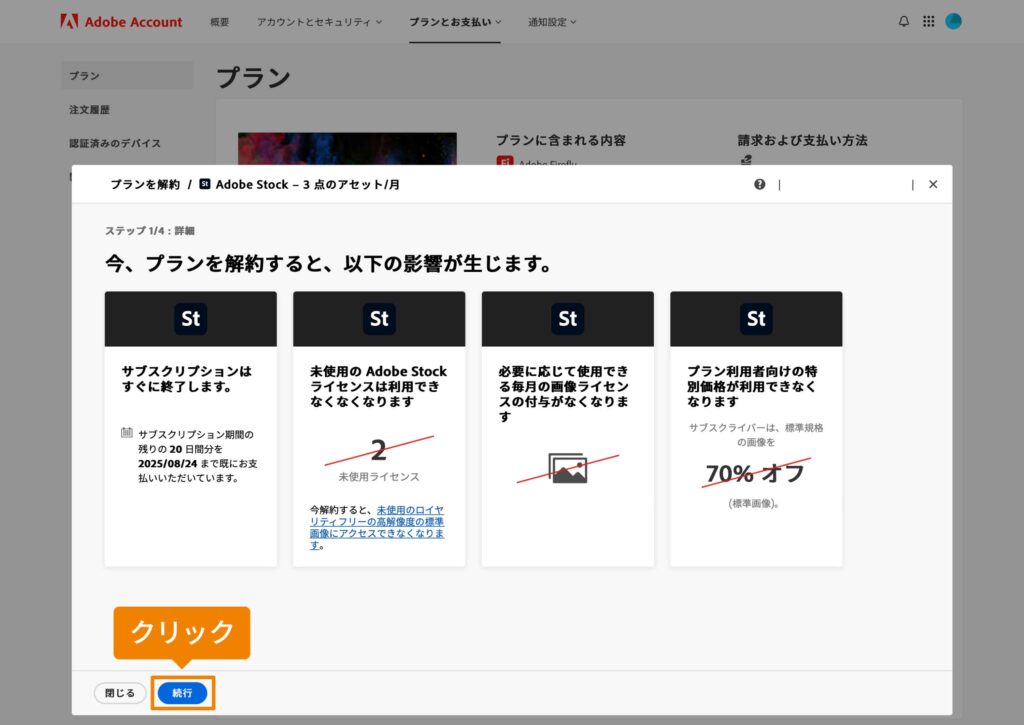Close the cancel plan dialog with X
The height and width of the screenshot is (725, 1024).
point(933,184)
